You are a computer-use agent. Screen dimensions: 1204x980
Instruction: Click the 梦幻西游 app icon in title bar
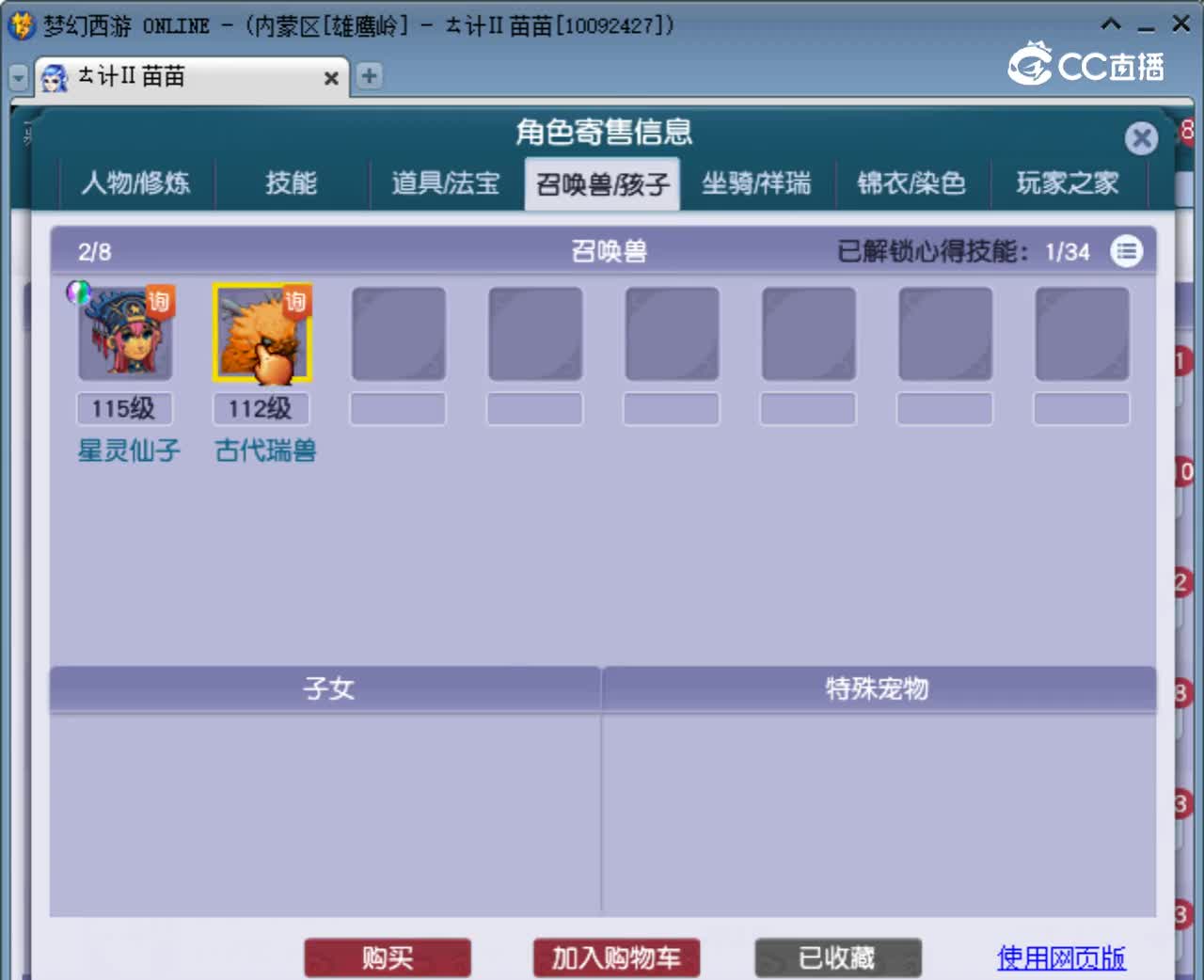20,25
